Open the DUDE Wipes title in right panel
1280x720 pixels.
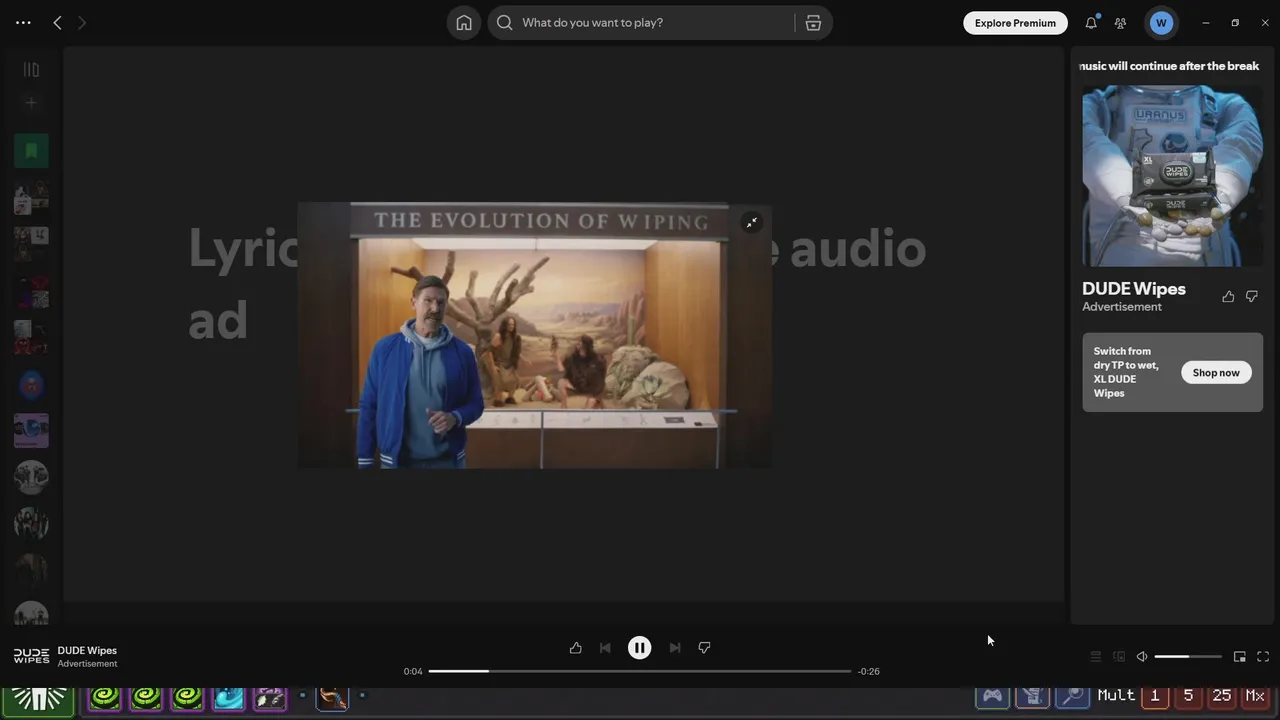pyautogui.click(x=1134, y=289)
